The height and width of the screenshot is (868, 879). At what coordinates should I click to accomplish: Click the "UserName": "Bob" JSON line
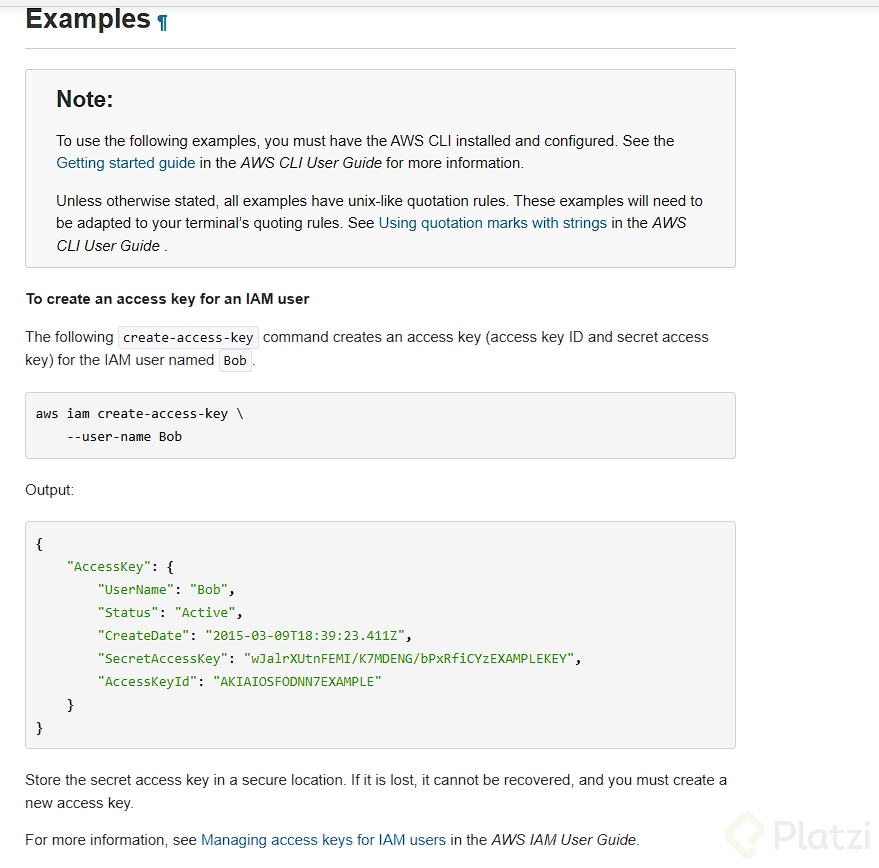[x=166, y=589]
